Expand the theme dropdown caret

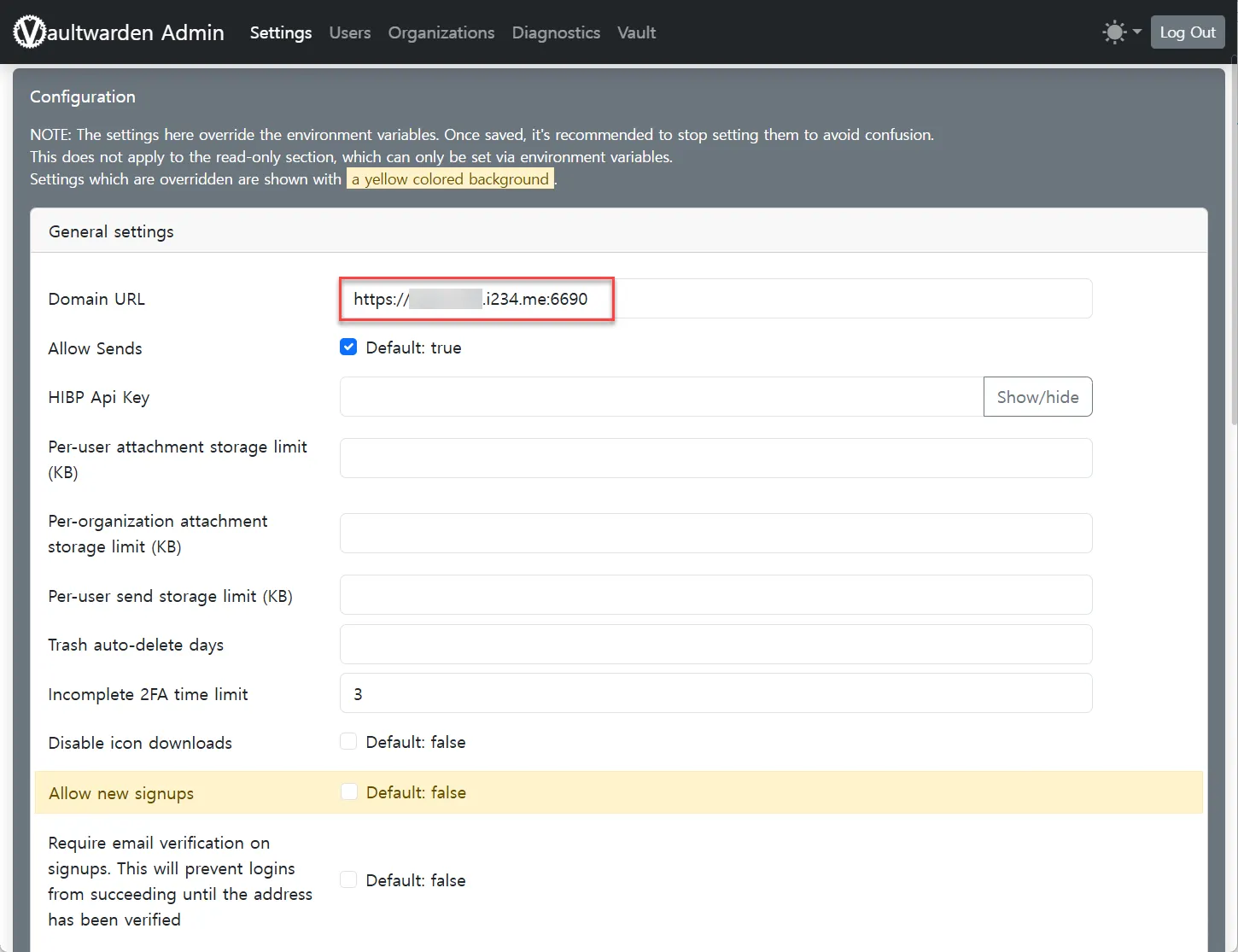[1137, 32]
